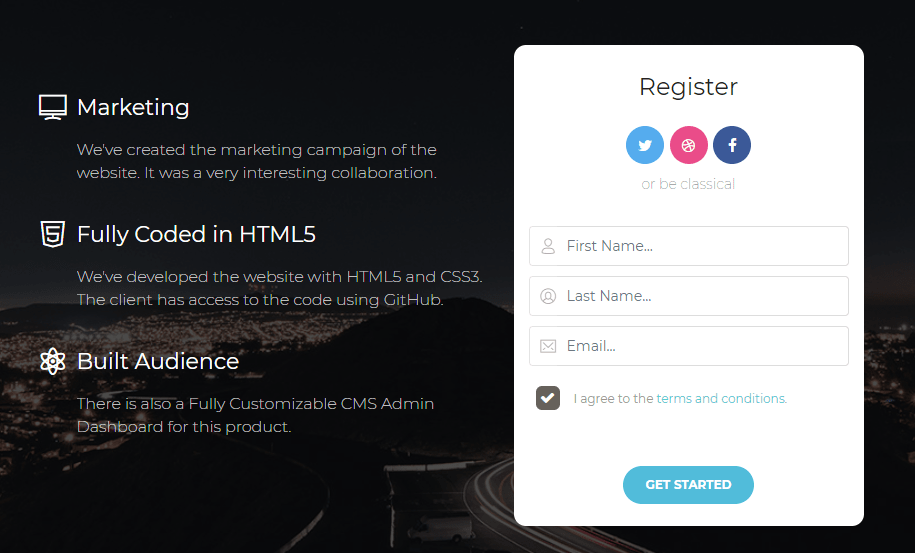
Task: Click the person icon in First Name field
Action: click(x=548, y=246)
